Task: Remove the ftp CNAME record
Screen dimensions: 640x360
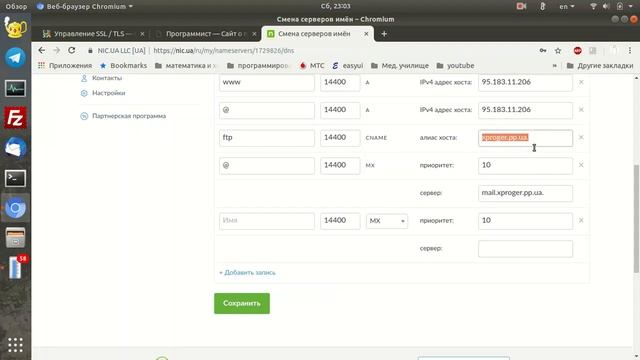Action: [581, 138]
